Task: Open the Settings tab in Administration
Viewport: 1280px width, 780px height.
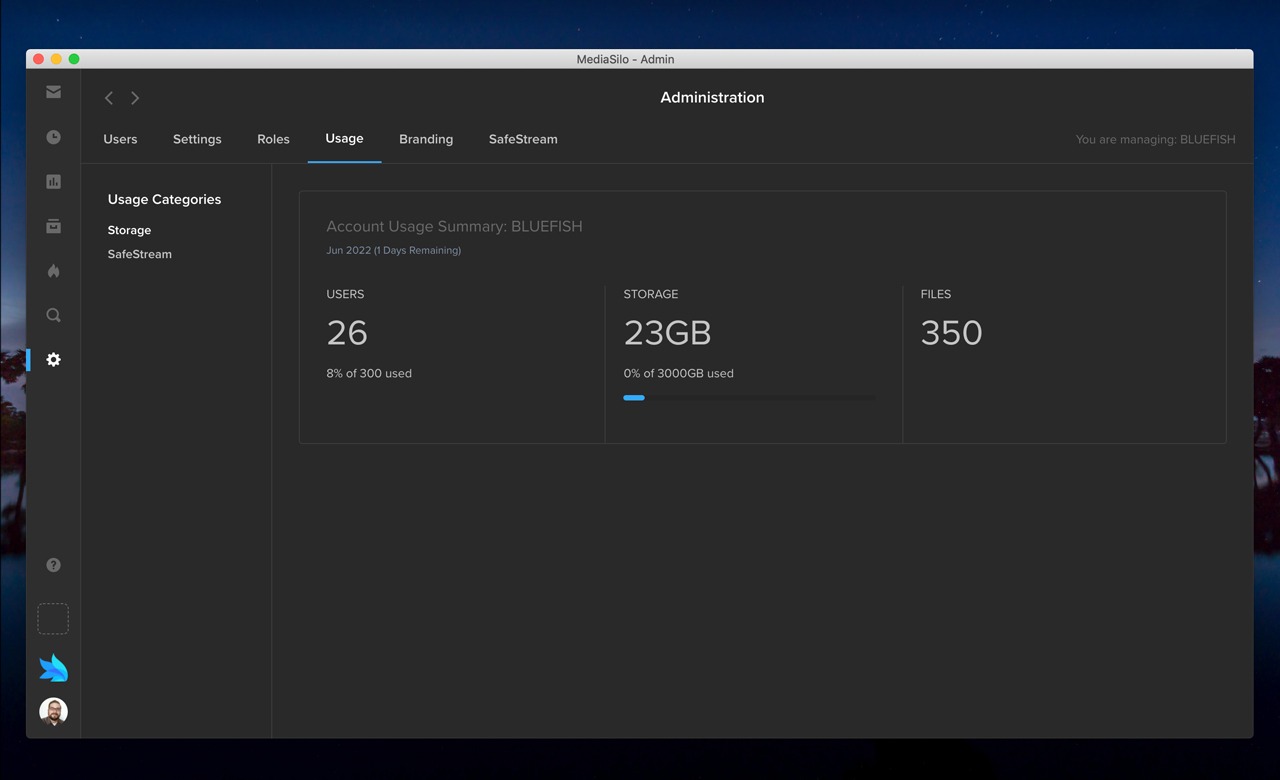Action: pos(196,139)
